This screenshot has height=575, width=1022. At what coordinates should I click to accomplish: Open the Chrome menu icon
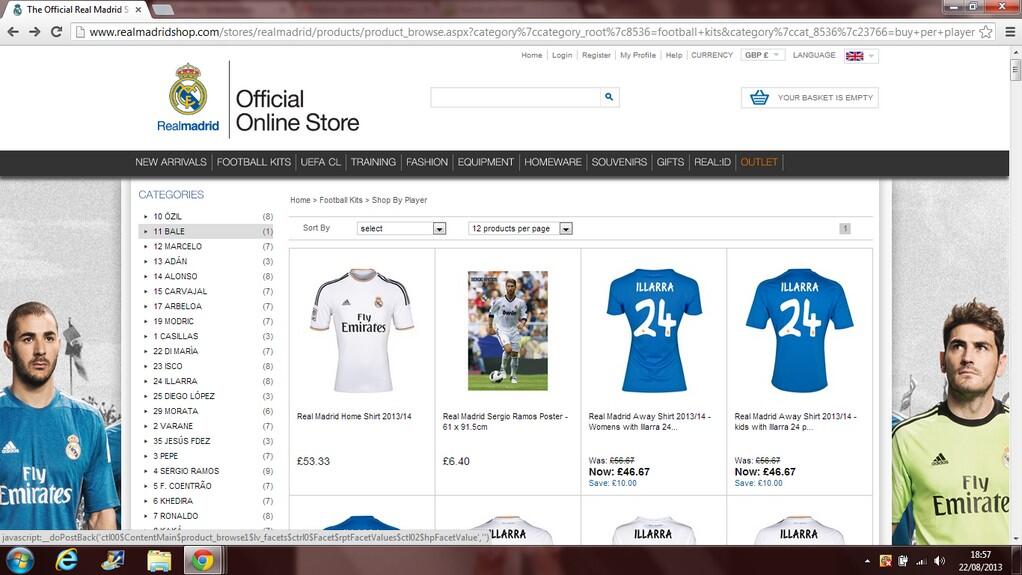coord(1010,32)
